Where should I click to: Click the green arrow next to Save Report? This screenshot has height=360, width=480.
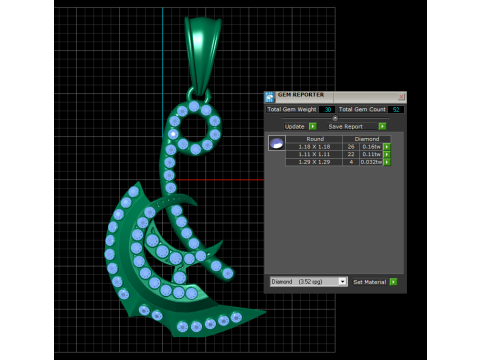point(382,126)
